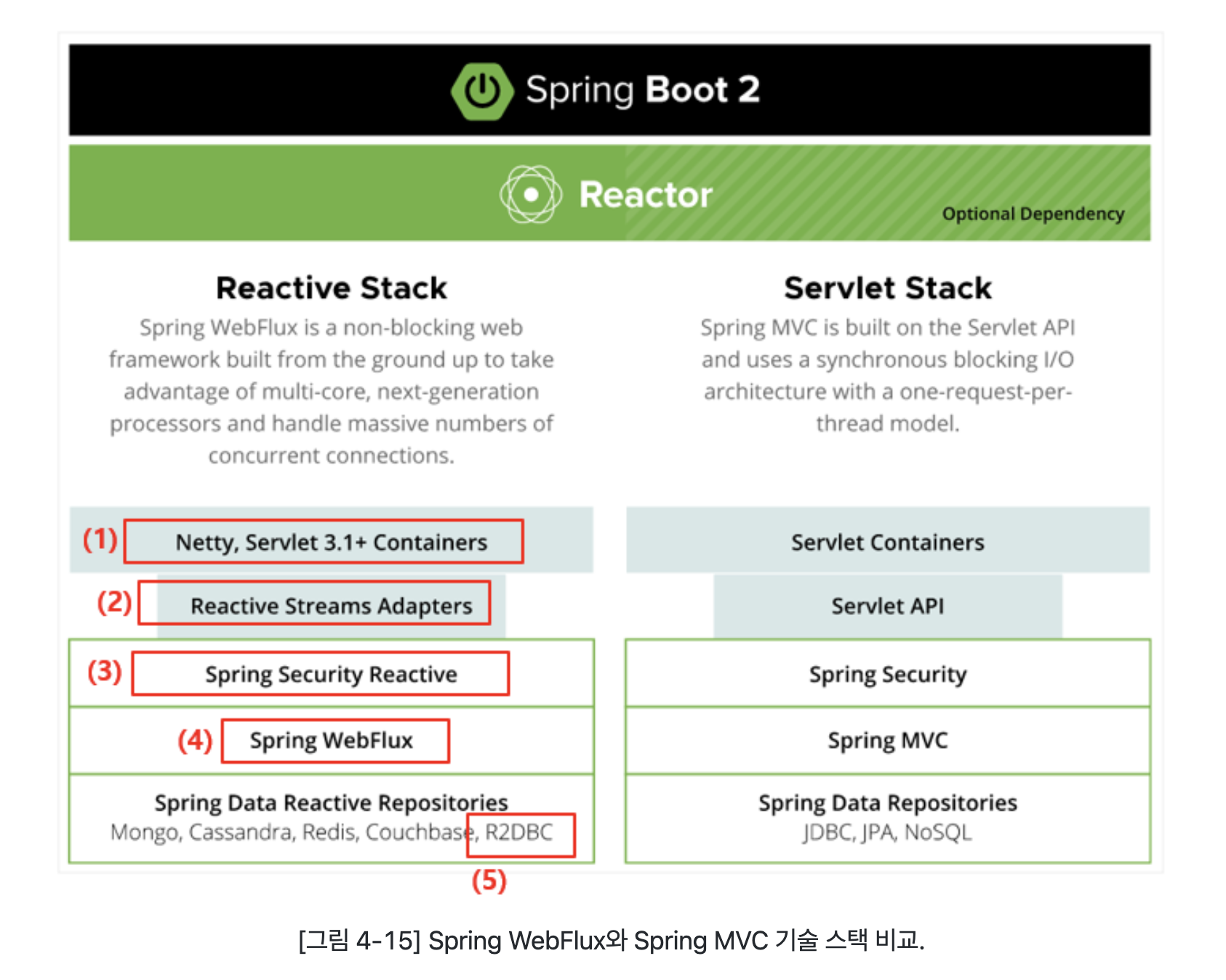This screenshot has width=1226, height=980.
Task: Click the JDBC, JPA, NoSQL text
Action: tap(887, 832)
